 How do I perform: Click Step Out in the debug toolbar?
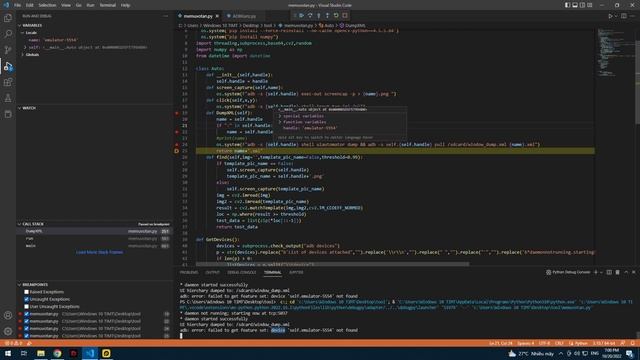pyautogui.click(x=327, y=16)
